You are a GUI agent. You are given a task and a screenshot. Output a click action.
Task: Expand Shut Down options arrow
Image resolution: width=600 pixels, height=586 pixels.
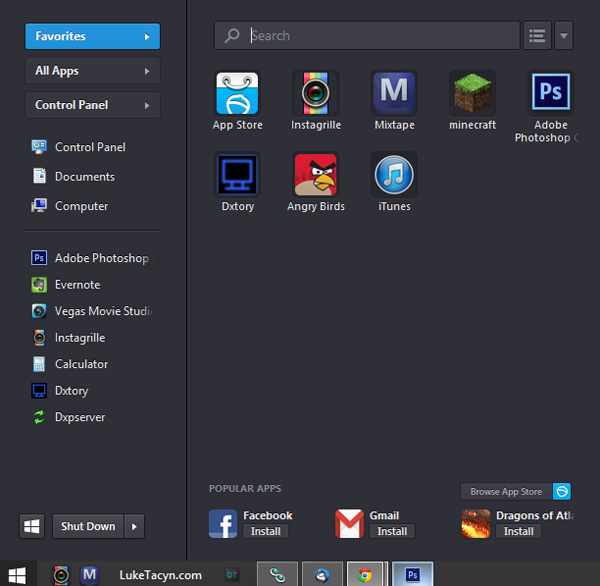(x=134, y=526)
